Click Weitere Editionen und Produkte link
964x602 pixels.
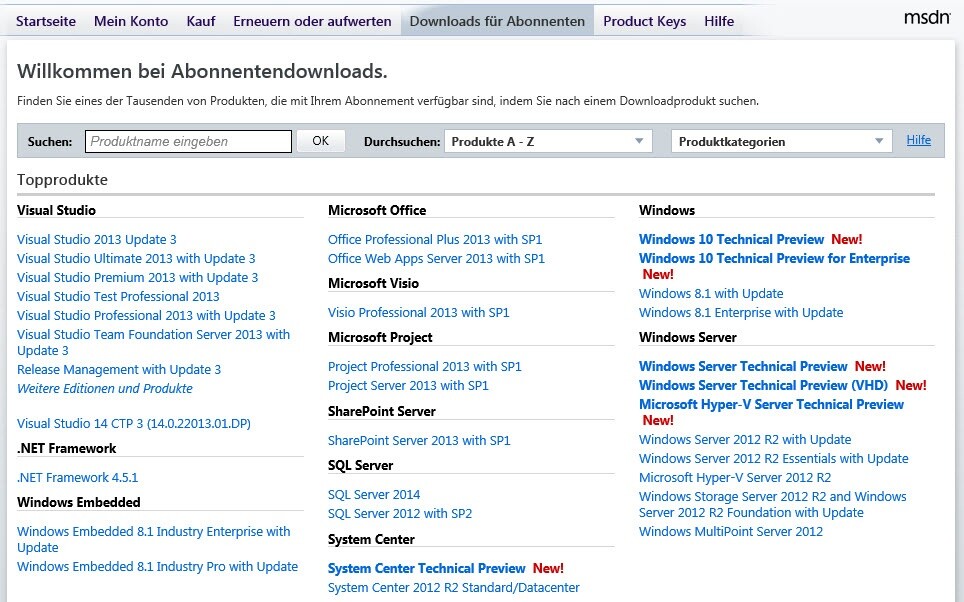coord(105,389)
